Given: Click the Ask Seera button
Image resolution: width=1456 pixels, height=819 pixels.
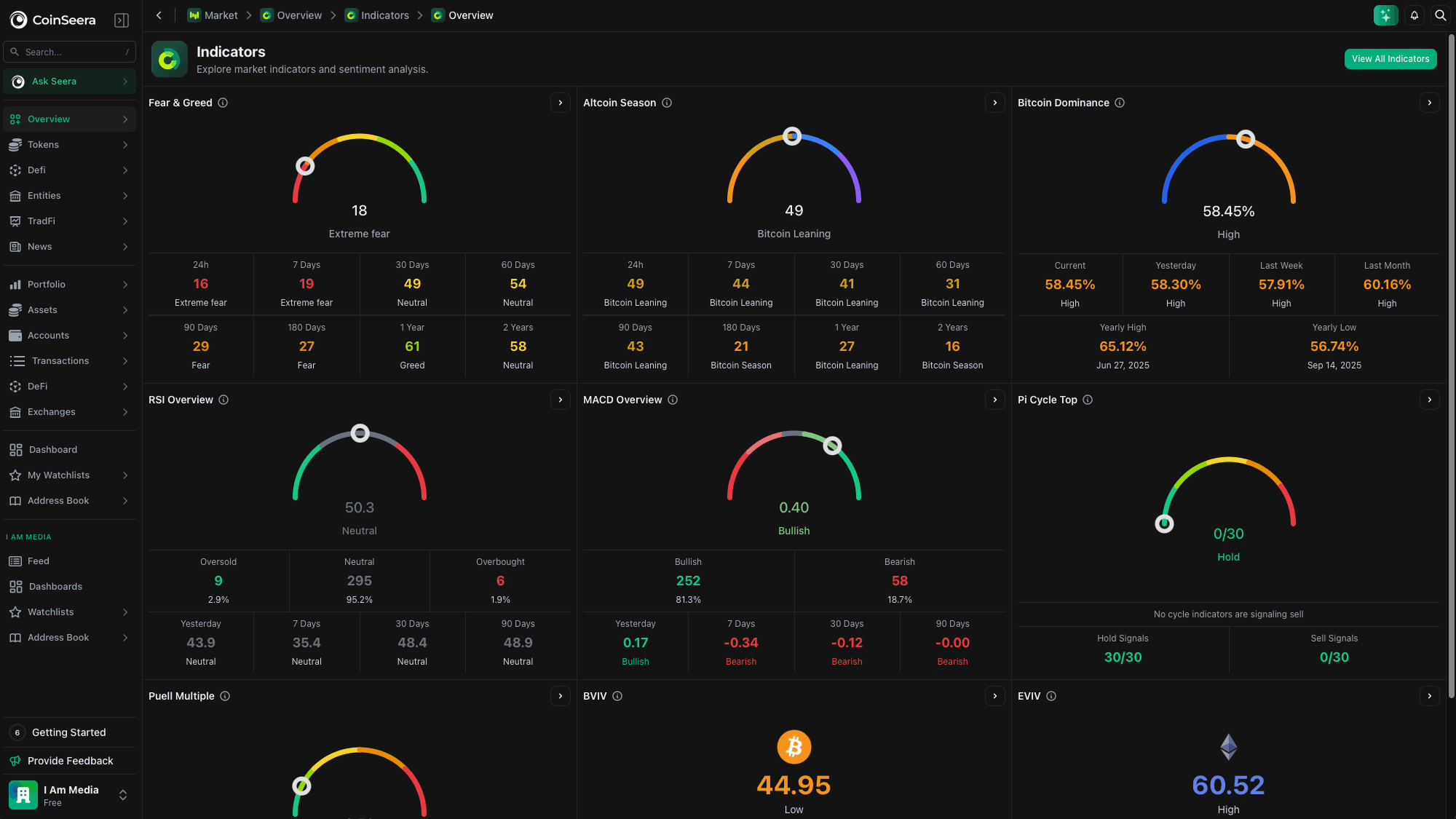Looking at the screenshot, I should 70,82.
